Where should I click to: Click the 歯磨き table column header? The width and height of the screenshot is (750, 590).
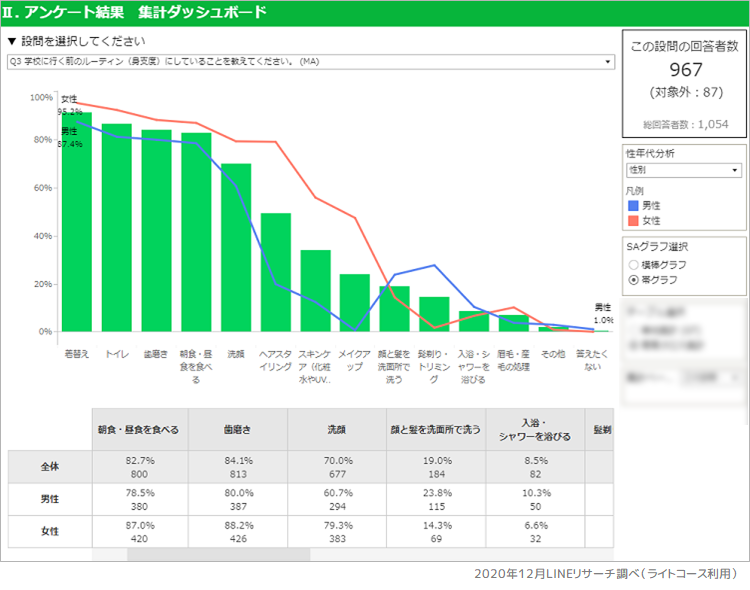(x=237, y=430)
